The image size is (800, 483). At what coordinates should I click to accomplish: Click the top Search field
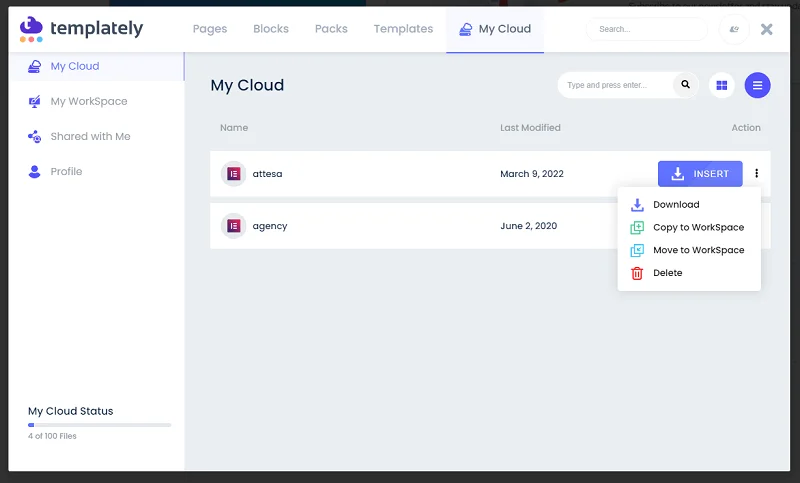[x=646, y=29]
